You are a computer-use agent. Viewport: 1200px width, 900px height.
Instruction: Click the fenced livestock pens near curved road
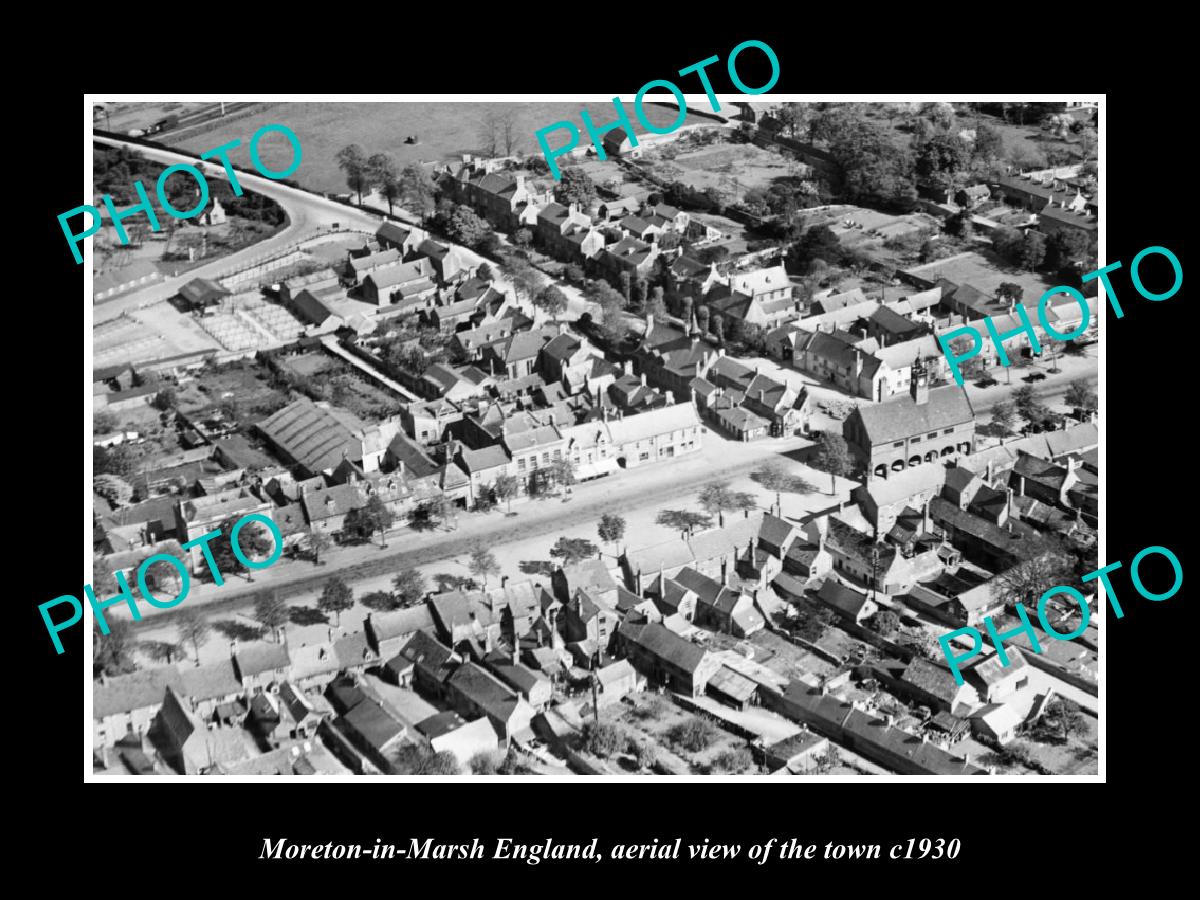[x=255, y=322]
